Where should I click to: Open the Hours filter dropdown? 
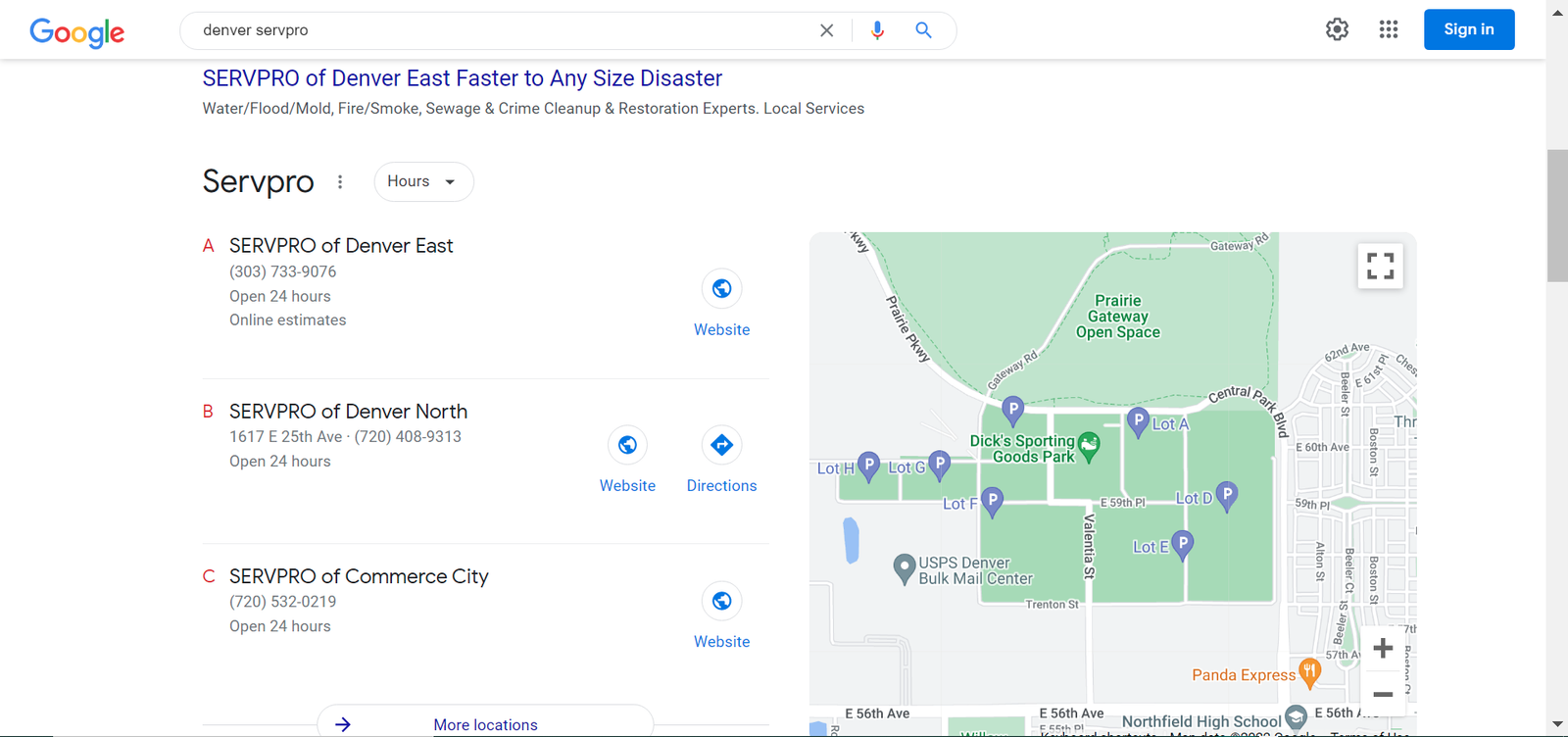(x=423, y=181)
